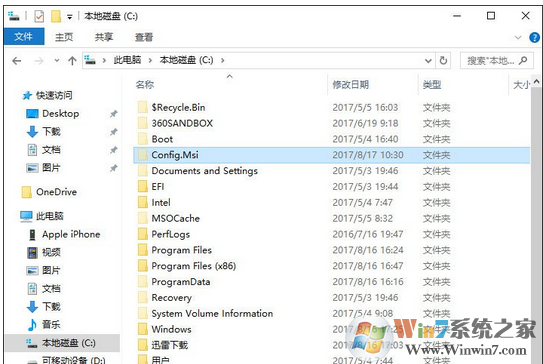Click the 视频 library icon
Screen dimensions: 543x364
point(32,253)
